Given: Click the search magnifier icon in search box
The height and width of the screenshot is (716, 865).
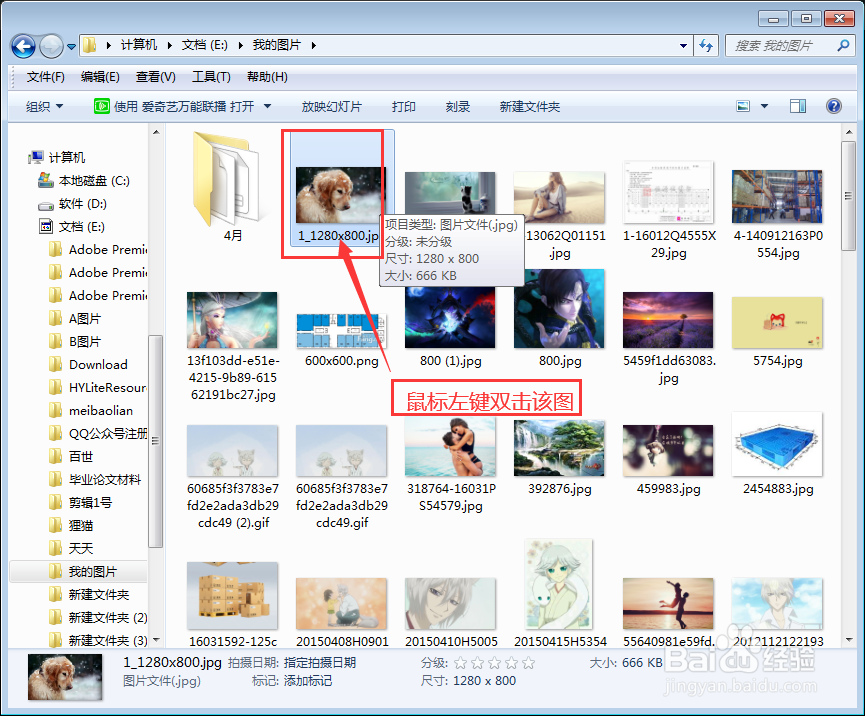Looking at the screenshot, I should [845, 45].
